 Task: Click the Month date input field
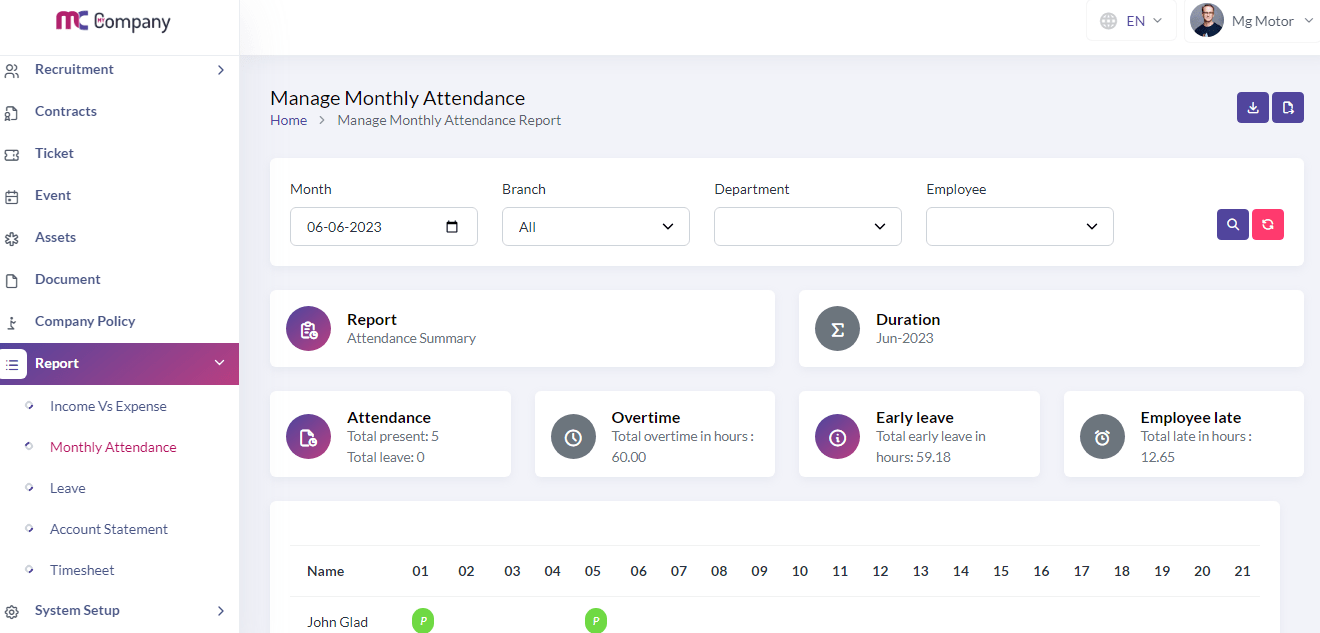(x=370, y=227)
